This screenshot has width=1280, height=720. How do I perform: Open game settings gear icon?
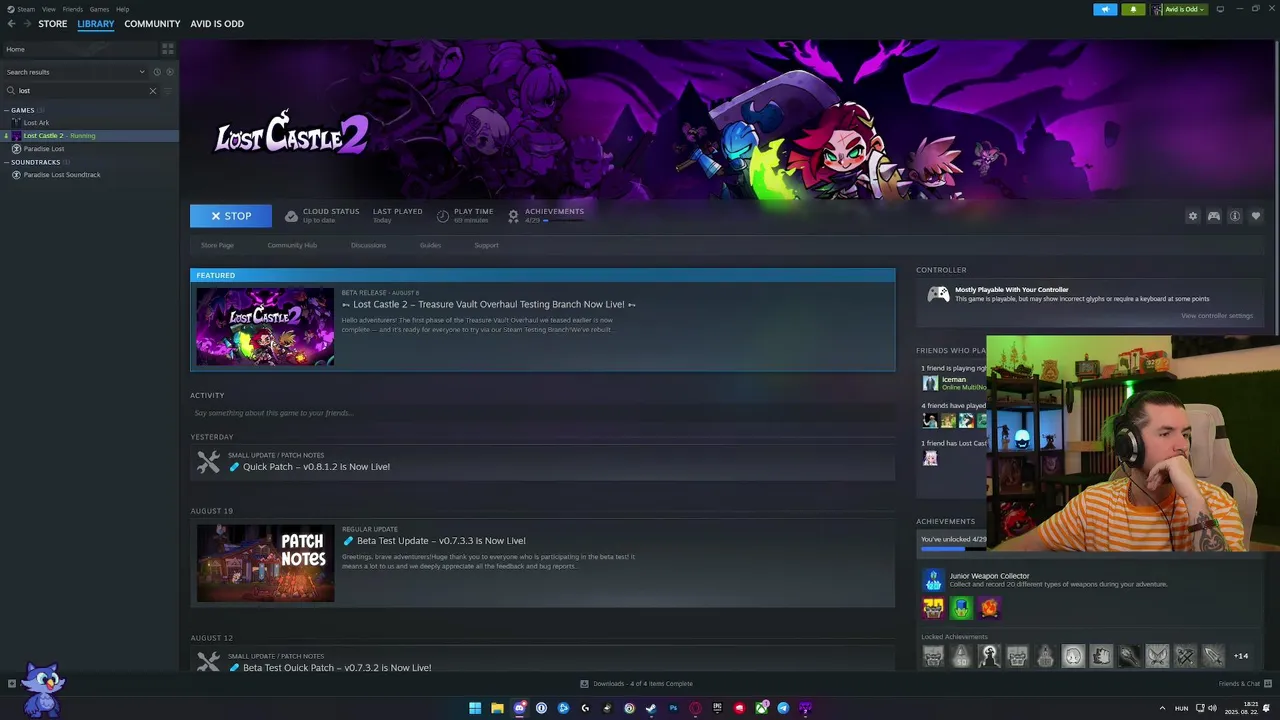click(1192, 216)
